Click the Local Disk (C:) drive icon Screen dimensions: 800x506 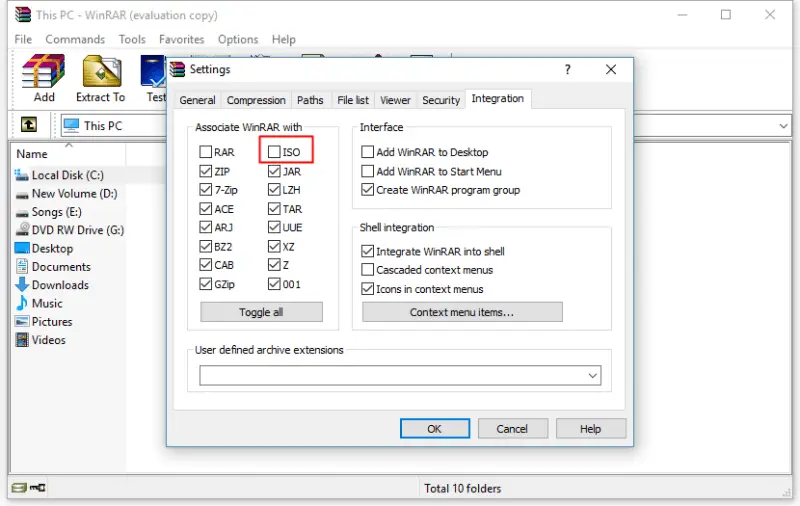coord(21,175)
